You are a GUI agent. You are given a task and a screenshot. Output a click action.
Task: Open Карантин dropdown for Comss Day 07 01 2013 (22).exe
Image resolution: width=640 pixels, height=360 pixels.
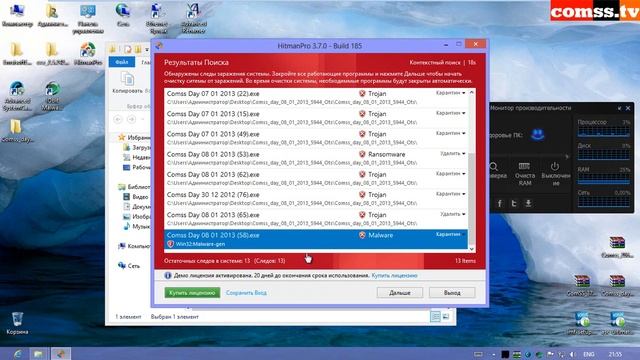pyautogui.click(x=451, y=93)
